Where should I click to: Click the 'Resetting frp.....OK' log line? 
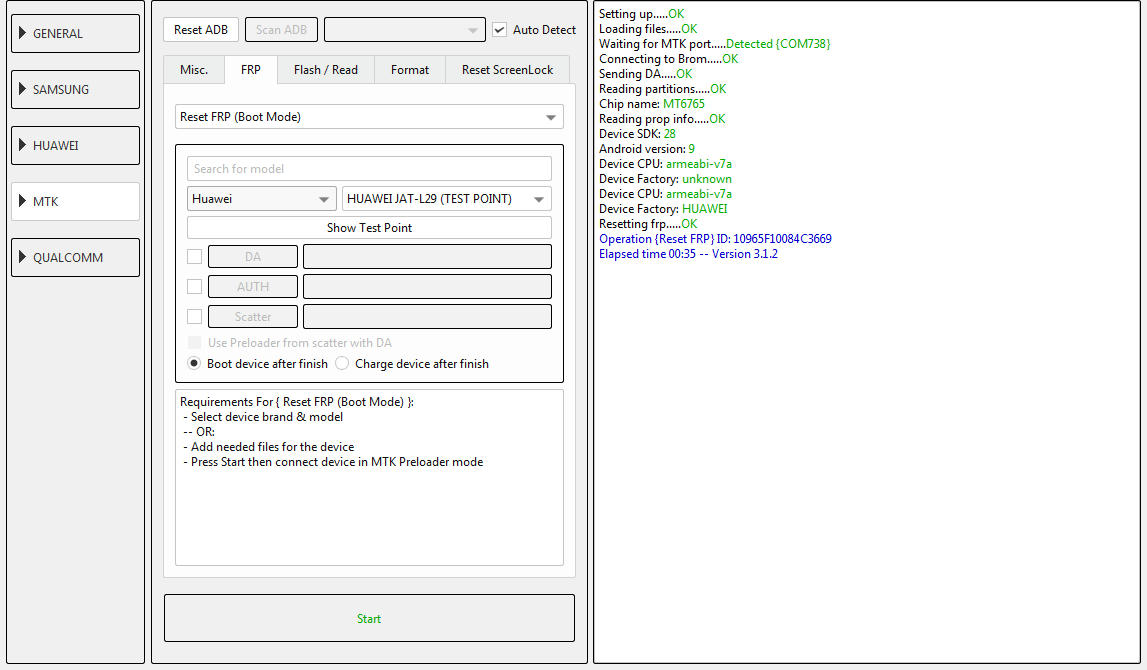point(648,224)
